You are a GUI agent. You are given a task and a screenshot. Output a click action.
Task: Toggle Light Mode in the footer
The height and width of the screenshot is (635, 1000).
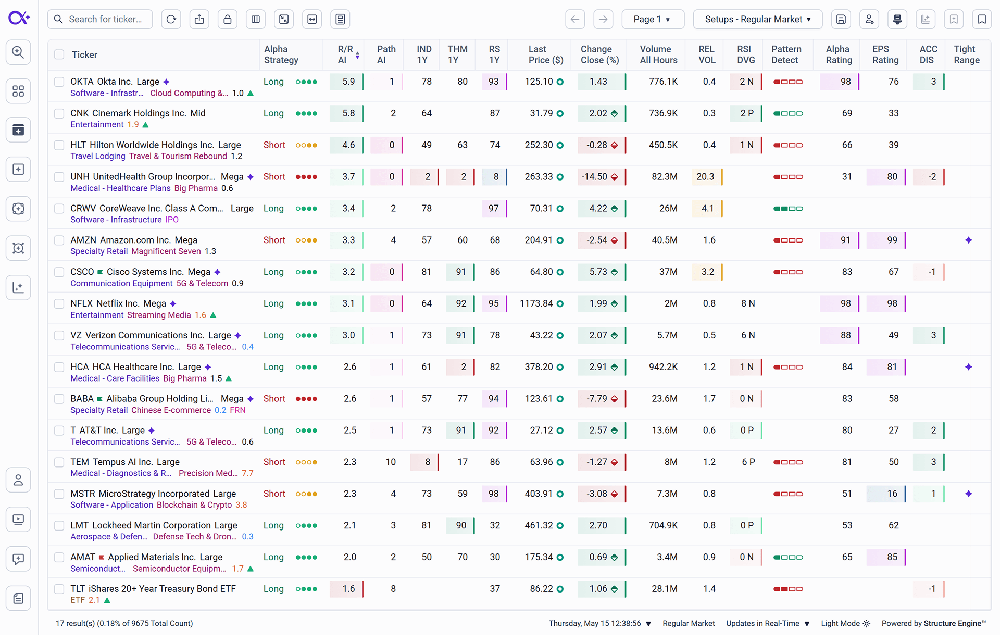tap(845, 624)
